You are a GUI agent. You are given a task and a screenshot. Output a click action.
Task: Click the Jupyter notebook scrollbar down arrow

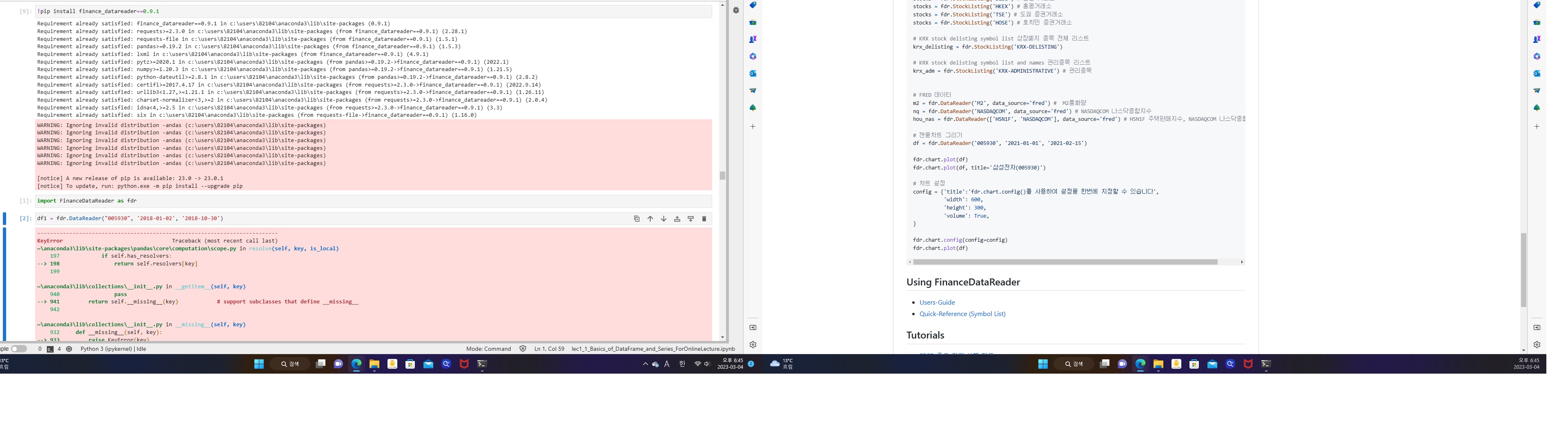tap(722, 337)
